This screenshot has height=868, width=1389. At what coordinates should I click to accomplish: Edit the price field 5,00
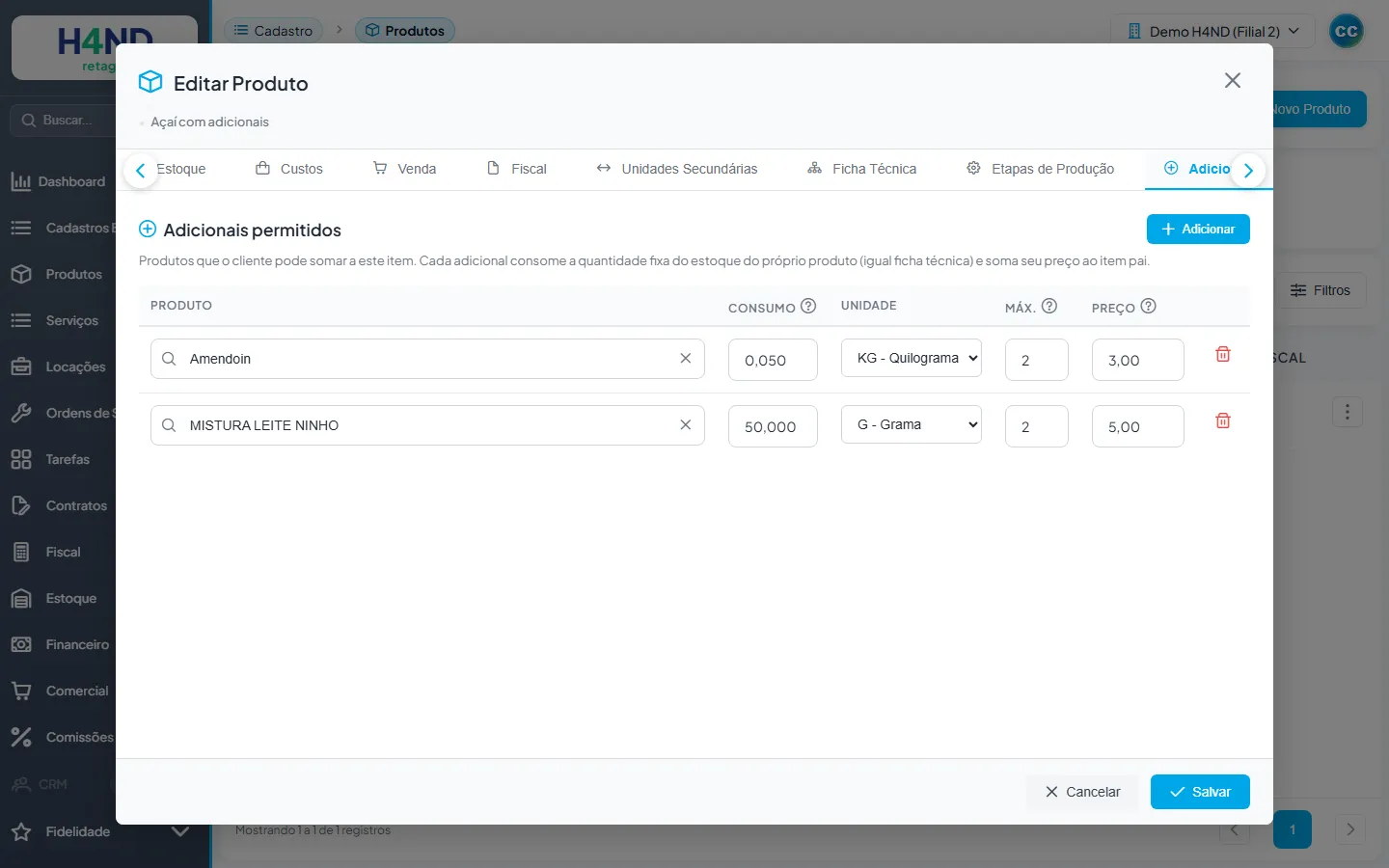1138,426
